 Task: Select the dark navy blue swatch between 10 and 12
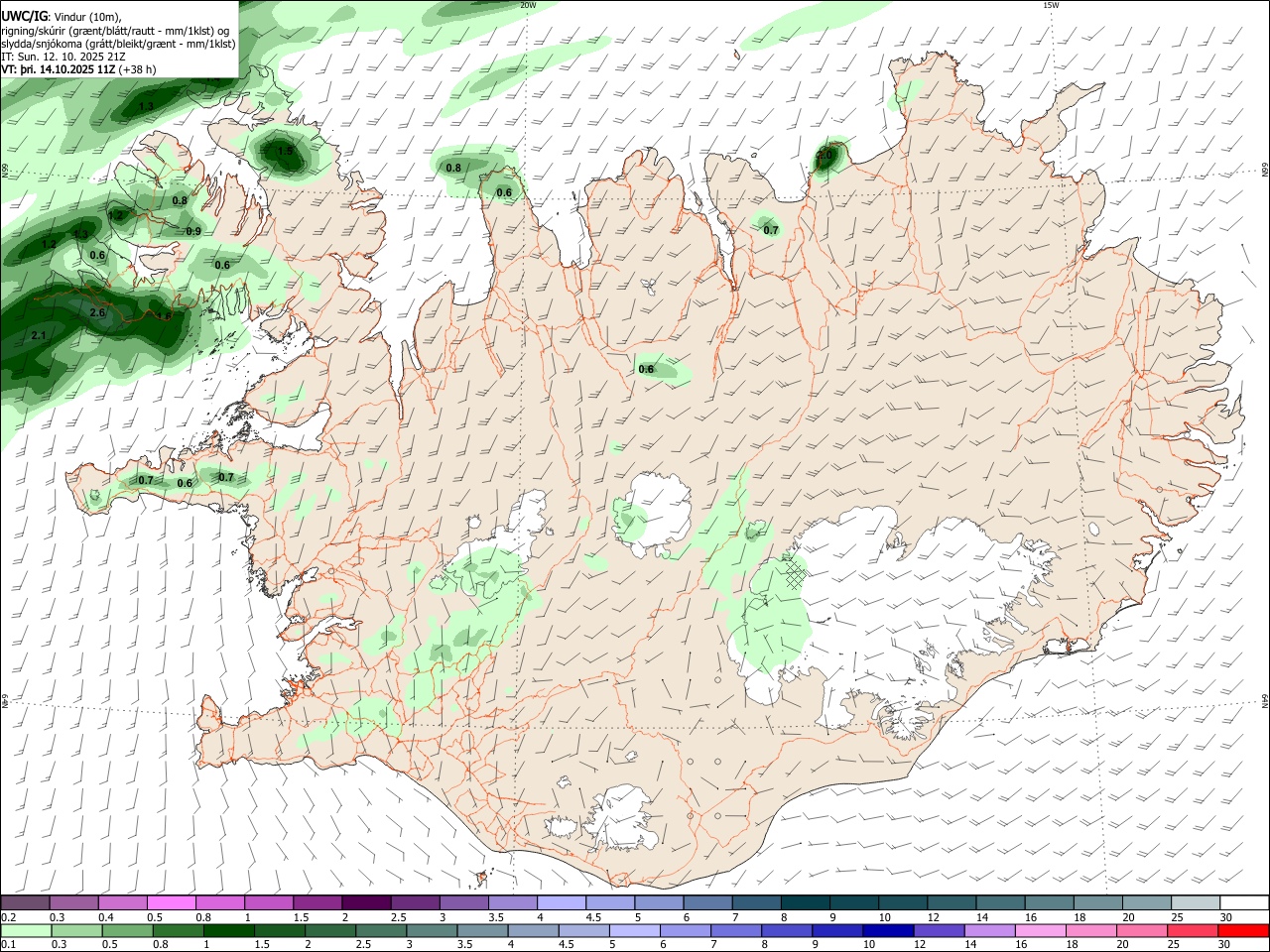pos(888,931)
